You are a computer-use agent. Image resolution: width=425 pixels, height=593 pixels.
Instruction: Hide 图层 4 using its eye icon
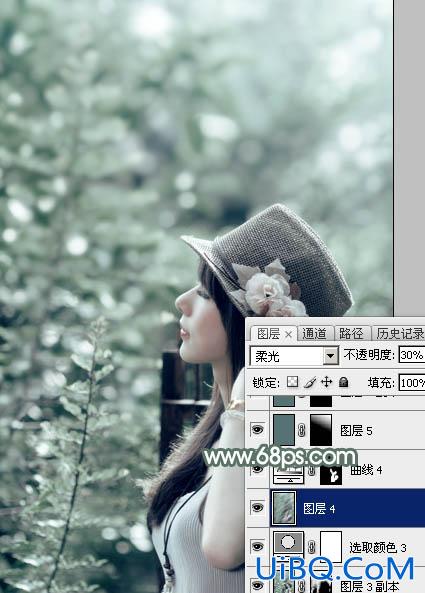(257, 508)
